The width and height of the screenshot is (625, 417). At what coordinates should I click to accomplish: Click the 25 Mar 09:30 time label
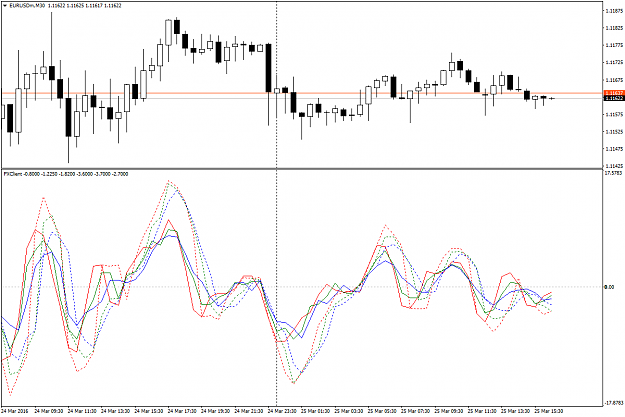tap(449, 411)
